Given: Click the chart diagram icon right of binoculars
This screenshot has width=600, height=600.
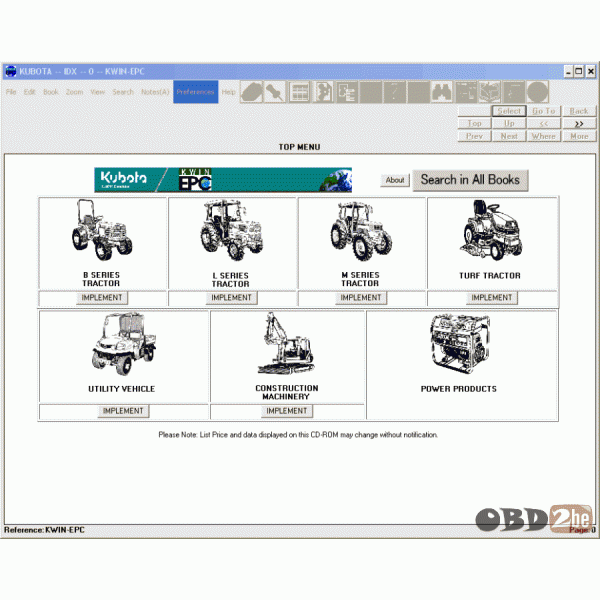Looking at the screenshot, I should tap(466, 92).
